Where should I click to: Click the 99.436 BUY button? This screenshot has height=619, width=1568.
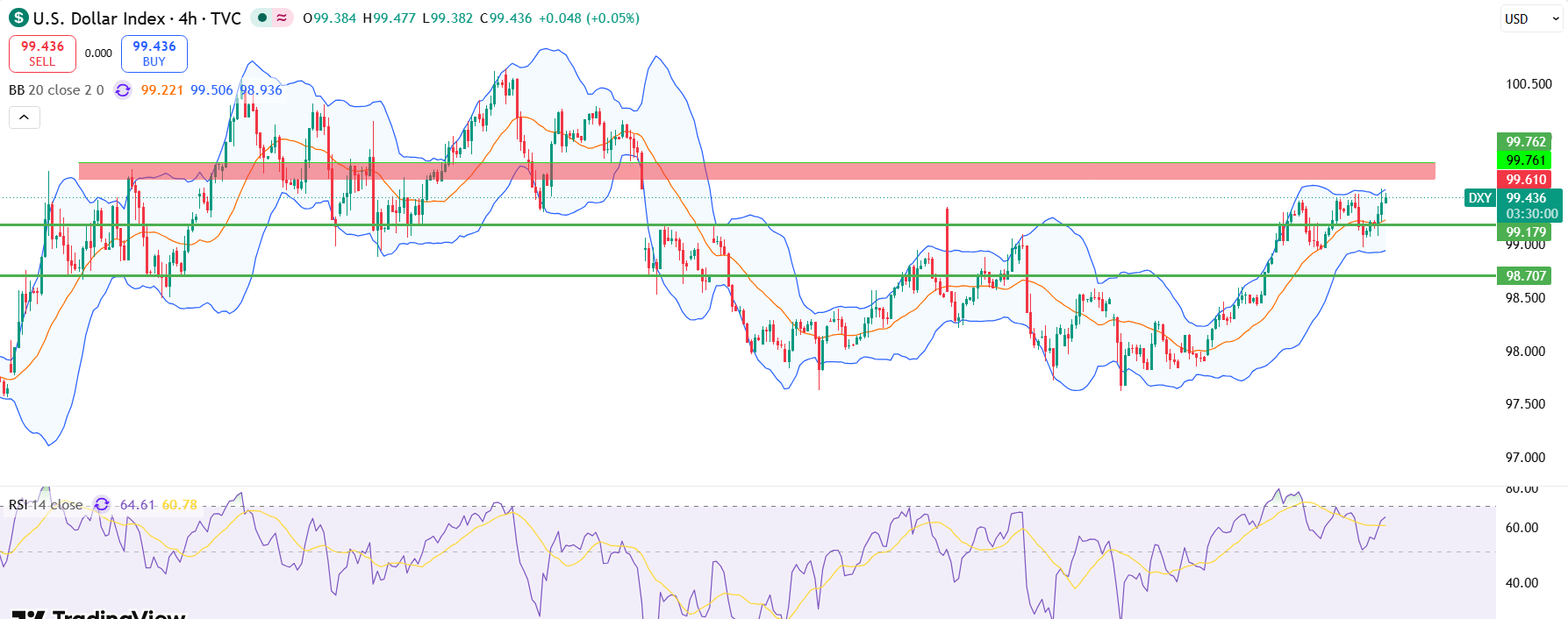tap(154, 53)
